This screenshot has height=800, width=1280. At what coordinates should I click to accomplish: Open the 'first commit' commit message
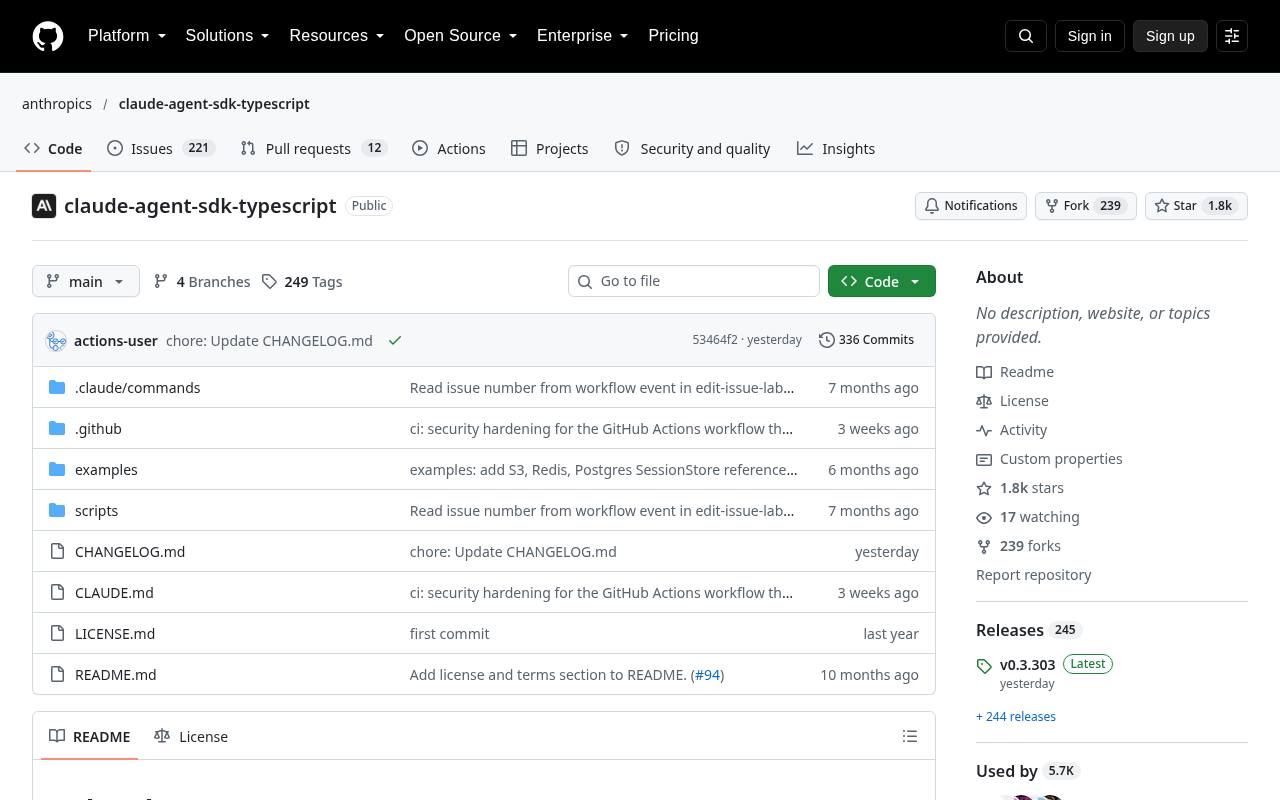tap(449, 633)
